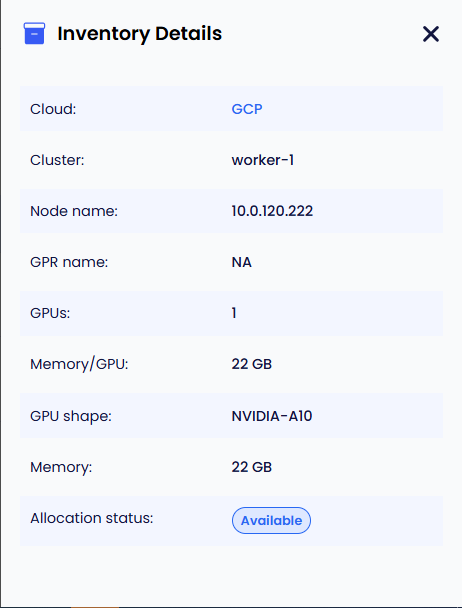
Task: Click the Inventory Details heading
Action: tap(140, 33)
